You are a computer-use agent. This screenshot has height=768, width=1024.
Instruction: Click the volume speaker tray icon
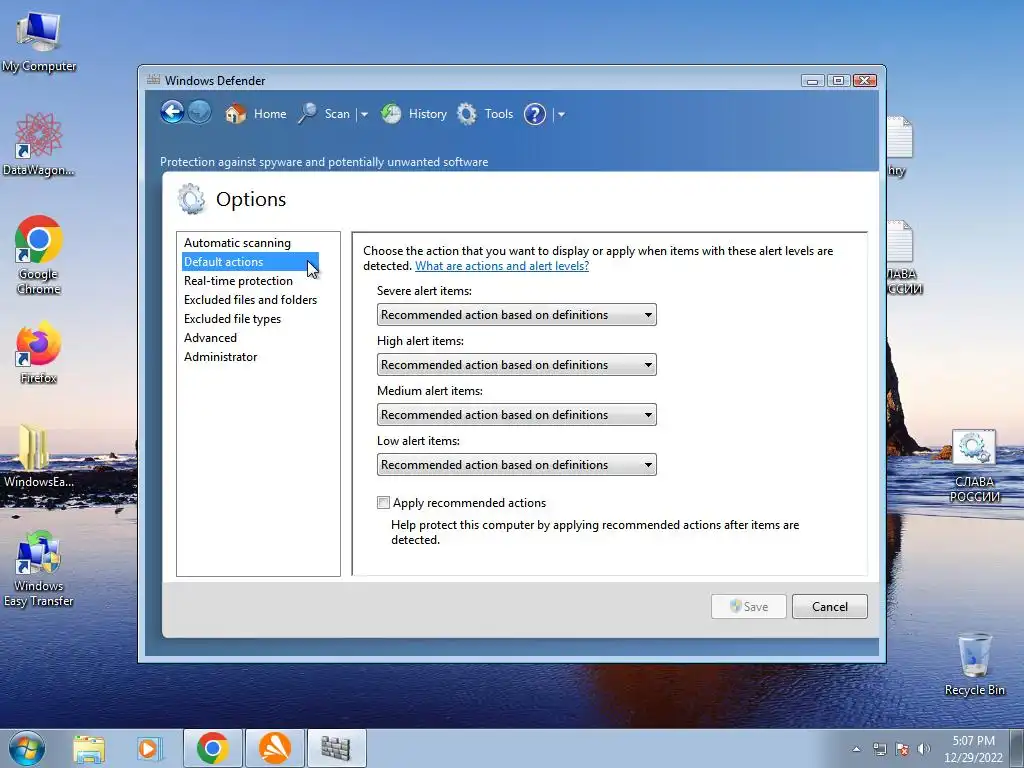coord(923,749)
